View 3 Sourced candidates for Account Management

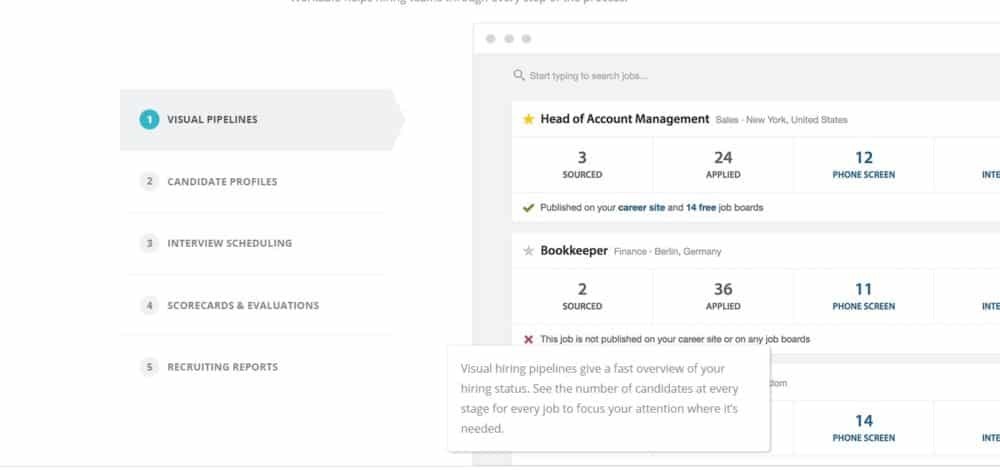pyautogui.click(x=582, y=164)
